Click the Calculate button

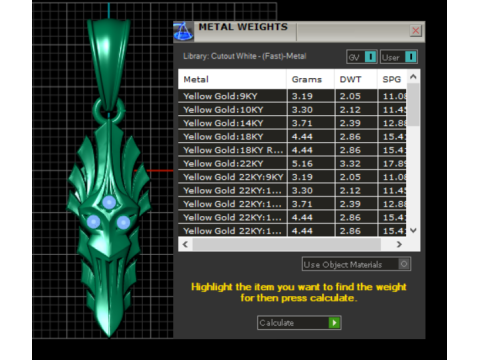(299, 323)
